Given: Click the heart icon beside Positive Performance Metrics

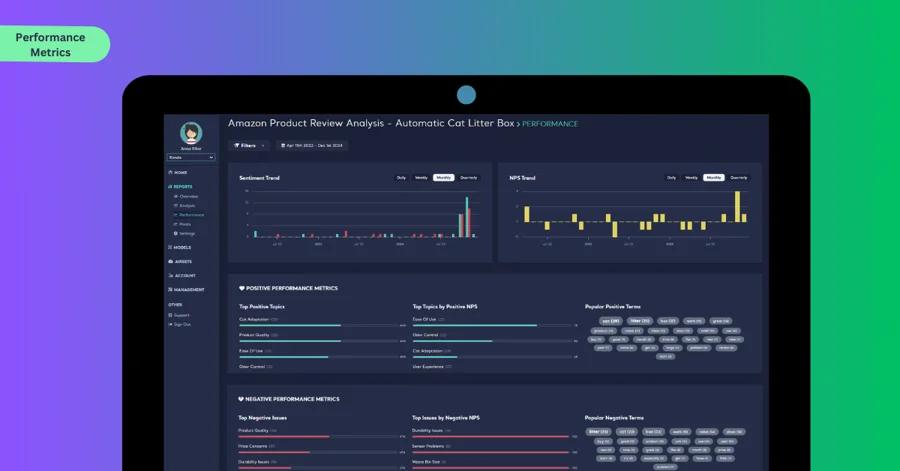Looking at the screenshot, I should 242,289.
